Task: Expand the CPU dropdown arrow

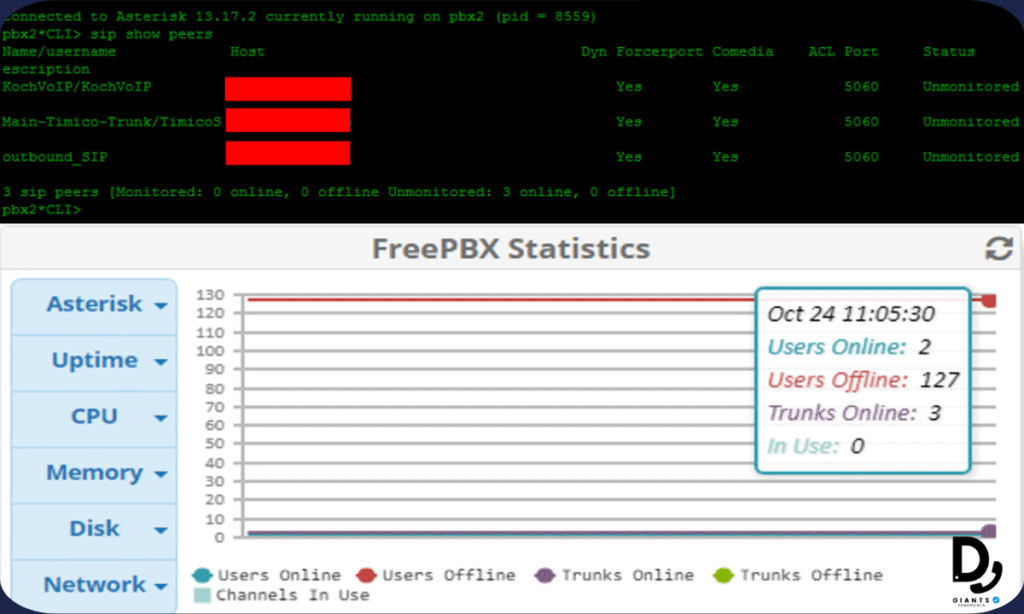Action: point(161,418)
